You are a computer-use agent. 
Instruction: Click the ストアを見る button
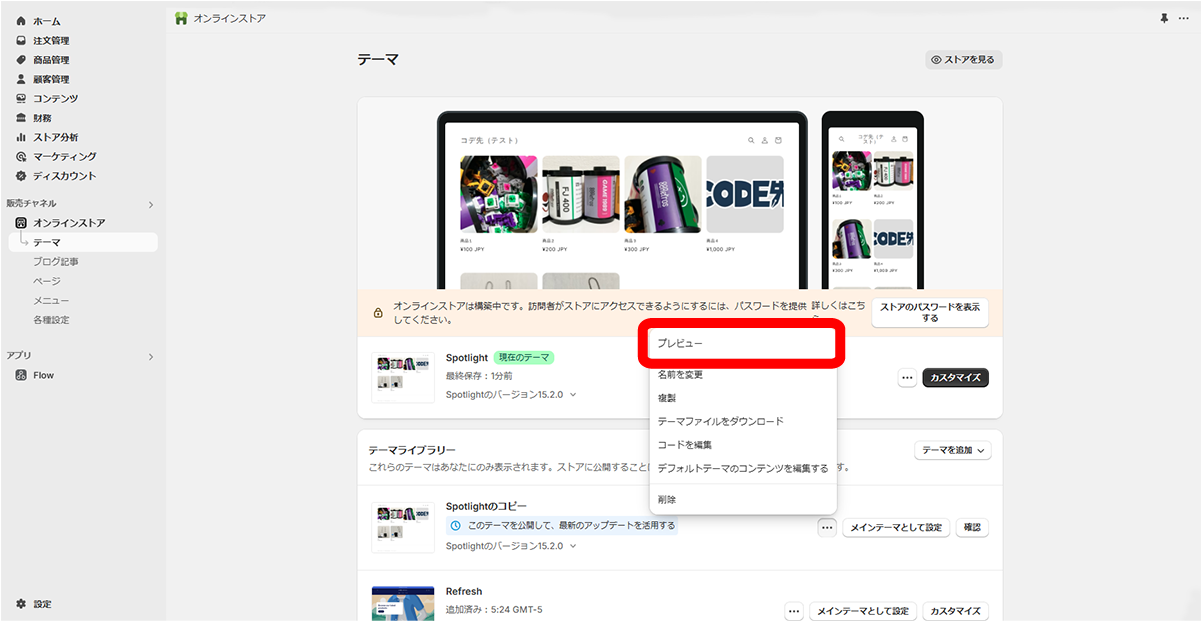tap(963, 60)
